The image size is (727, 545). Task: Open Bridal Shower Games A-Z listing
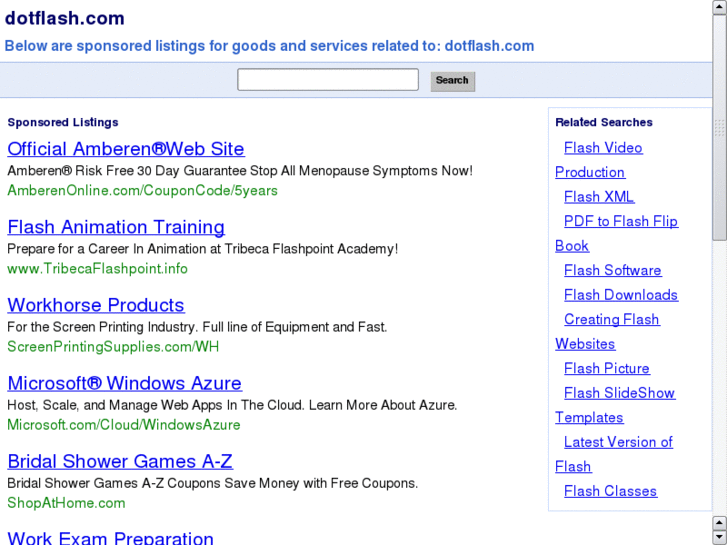(120, 461)
